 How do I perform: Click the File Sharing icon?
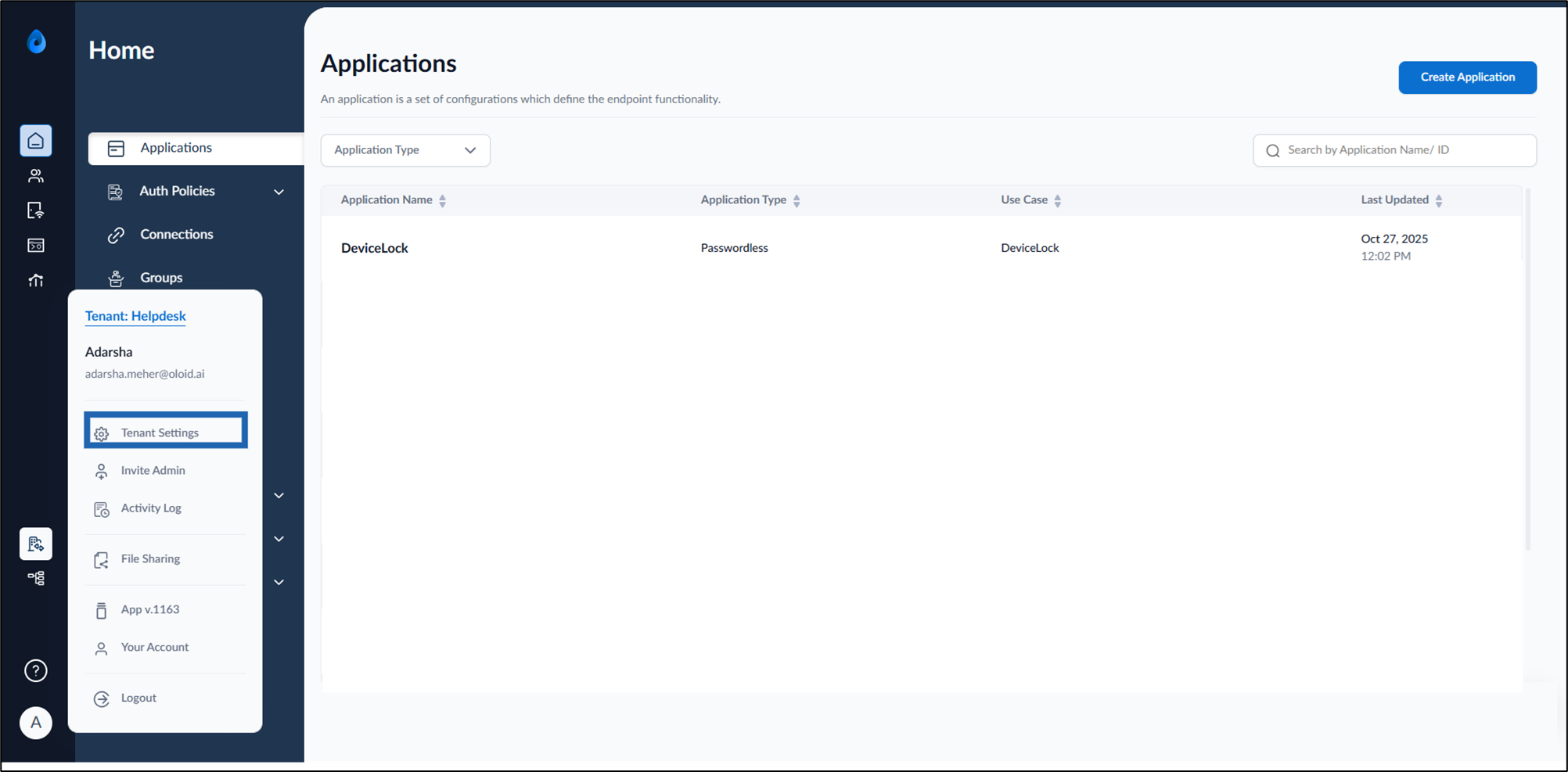(102, 559)
